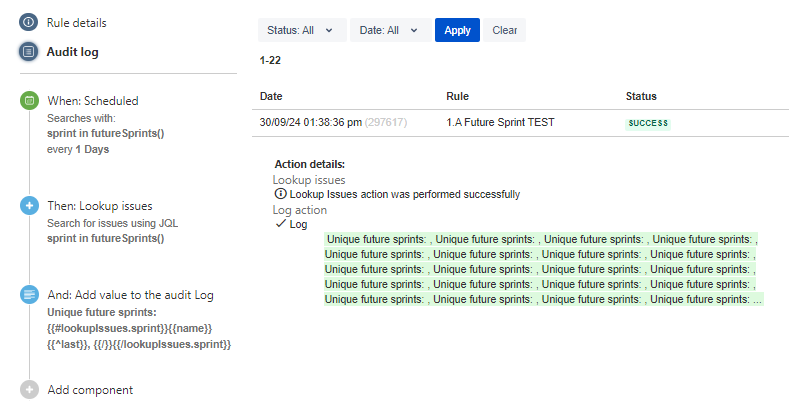Open the Add value to audit Log step
The height and width of the screenshot is (416, 789).
(130, 295)
